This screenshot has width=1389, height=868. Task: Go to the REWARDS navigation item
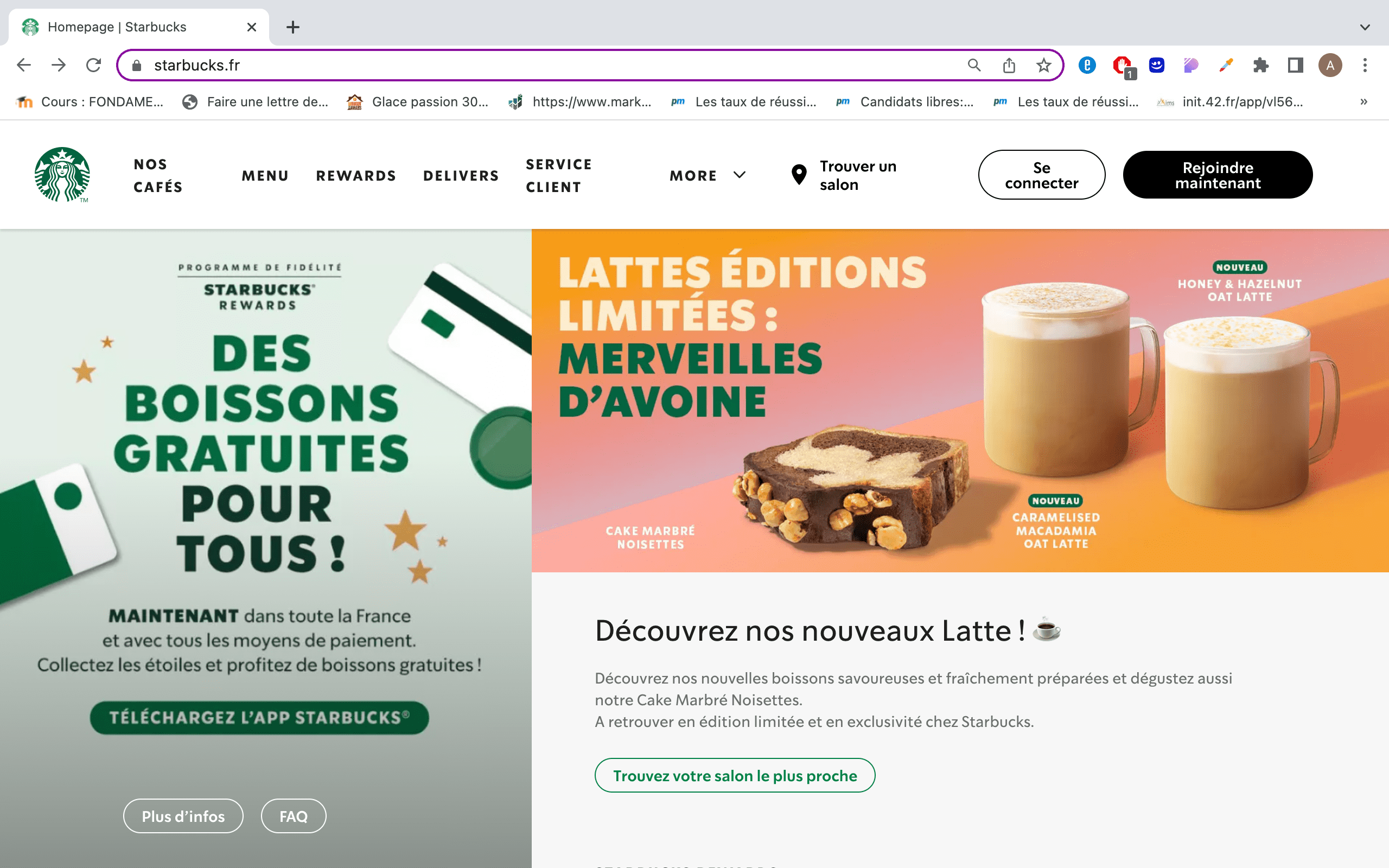[356, 175]
